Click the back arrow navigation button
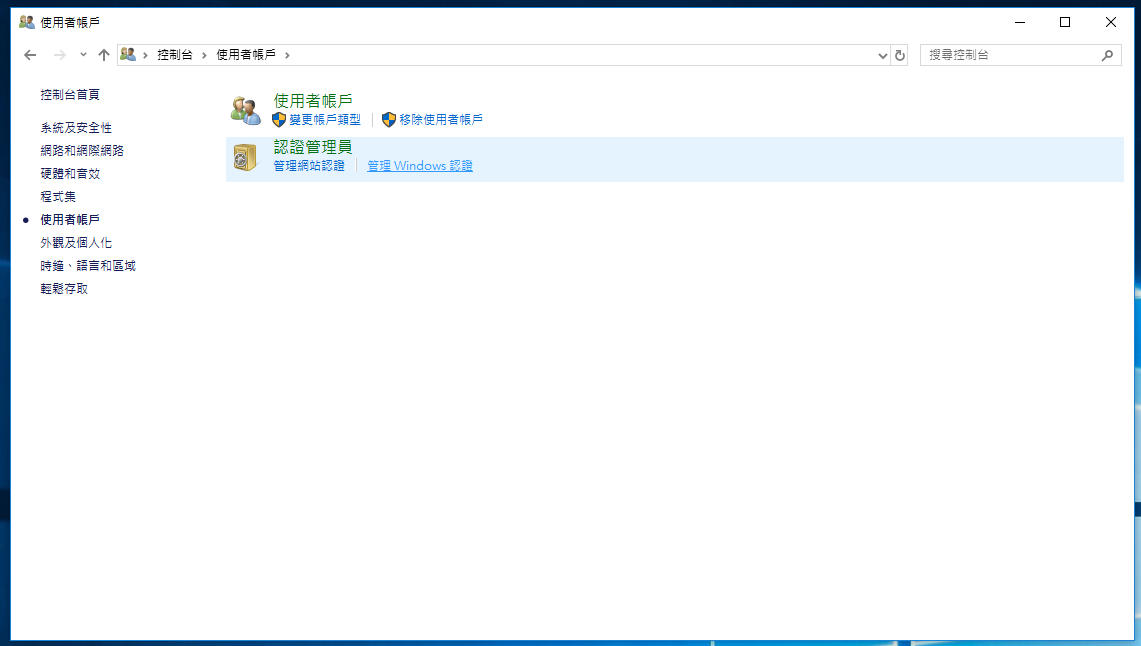1141x646 pixels. pyautogui.click(x=30, y=56)
